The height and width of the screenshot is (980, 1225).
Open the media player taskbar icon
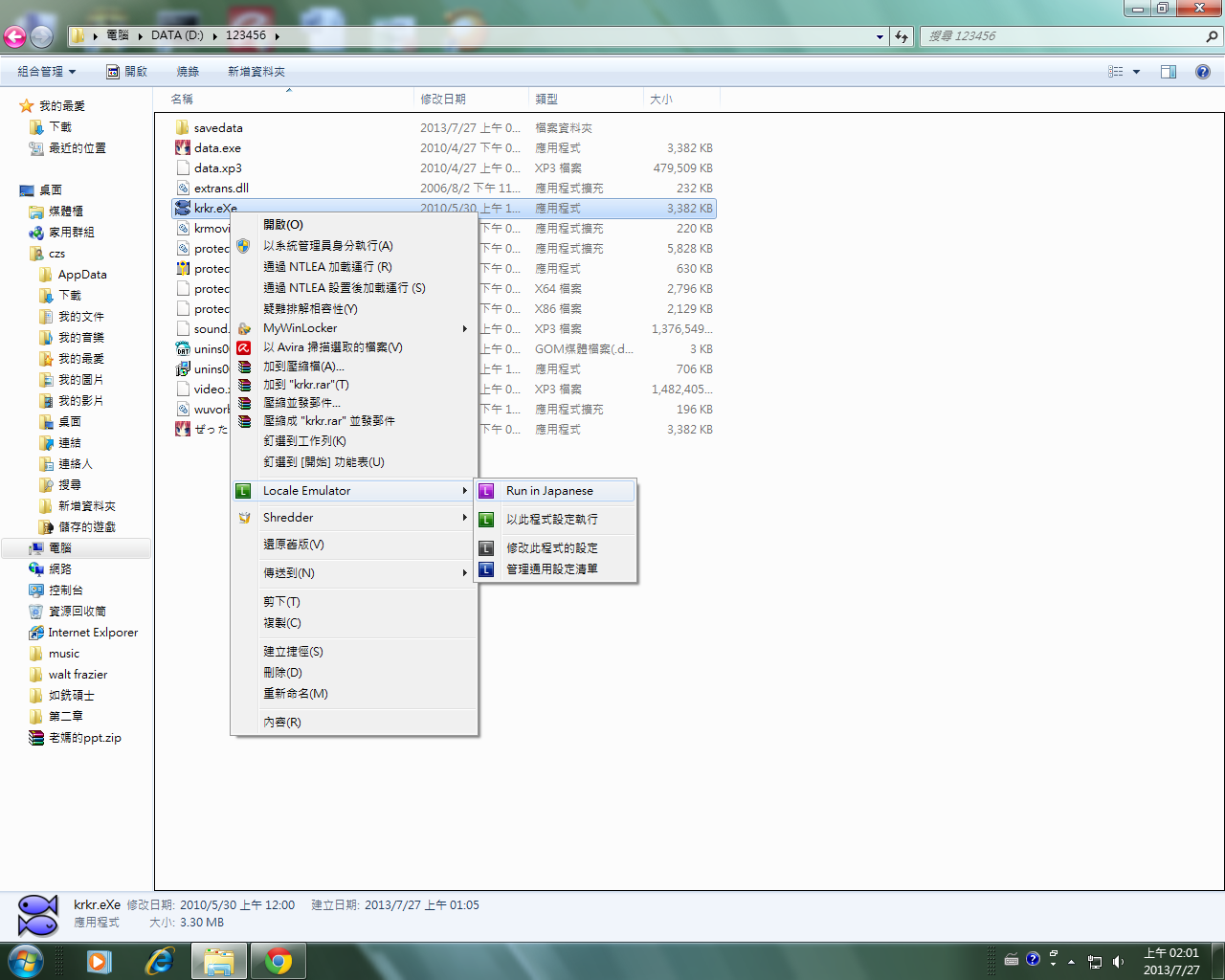coord(99,961)
